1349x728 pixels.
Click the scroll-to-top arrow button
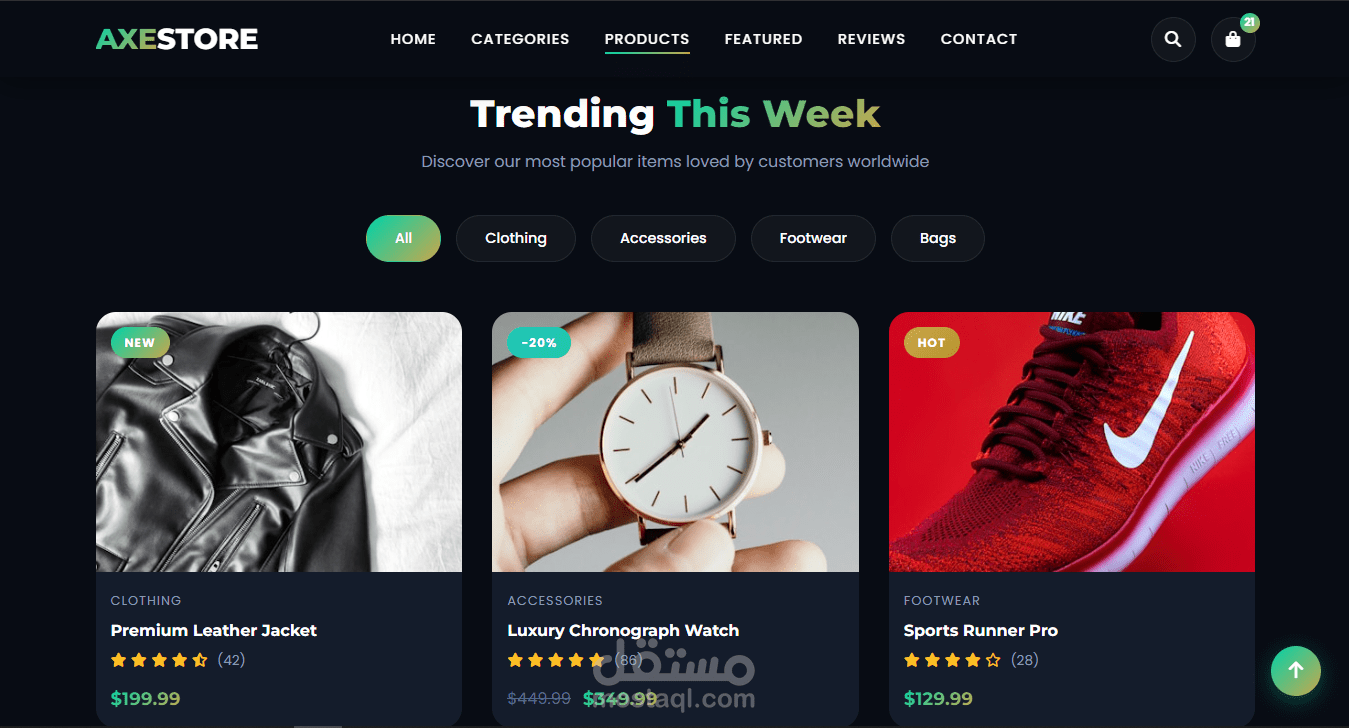[x=1296, y=670]
